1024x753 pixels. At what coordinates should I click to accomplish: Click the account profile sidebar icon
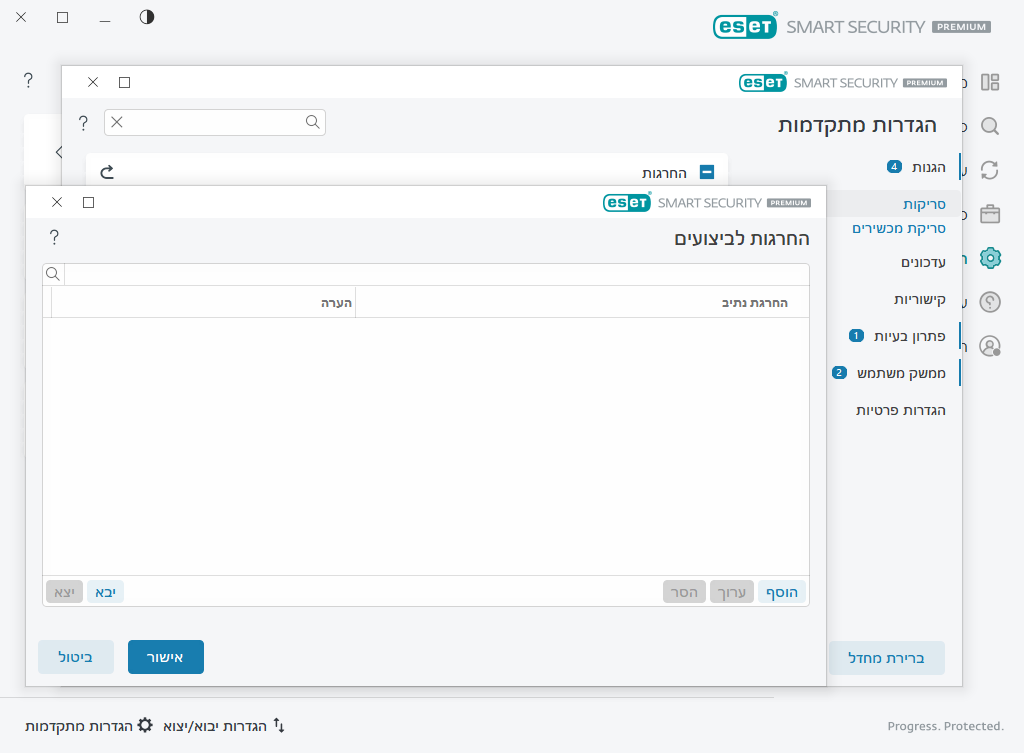point(990,346)
